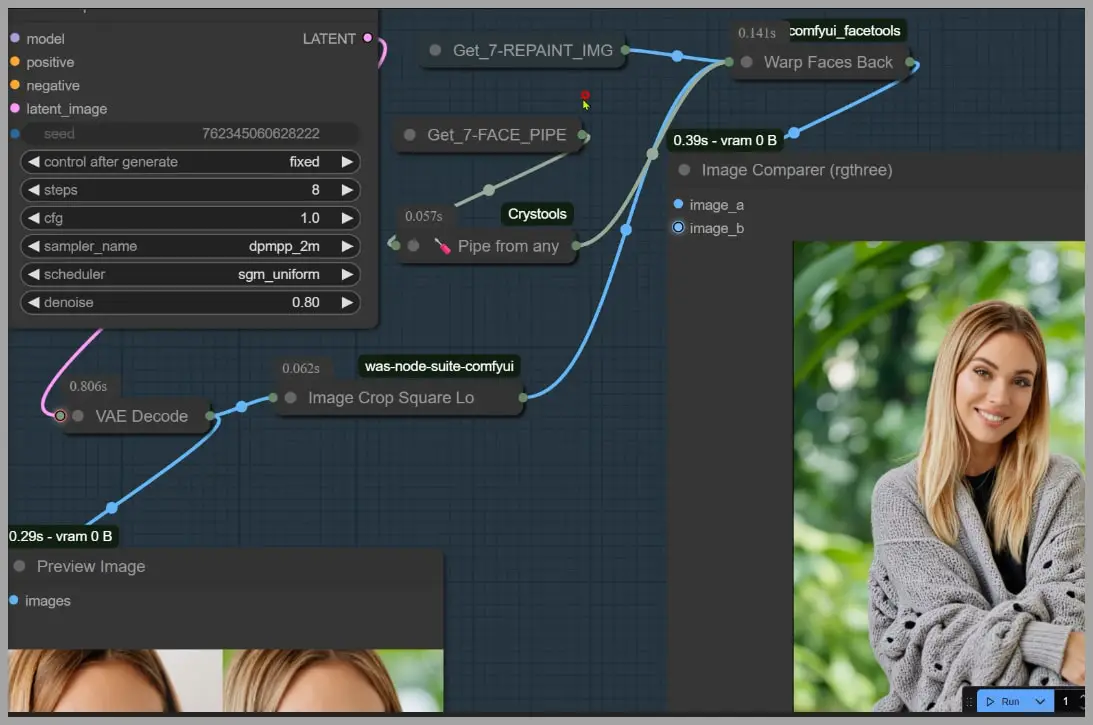This screenshot has height=725, width=1093.
Task: Click the comfyui_facetools badge
Action: (x=845, y=31)
